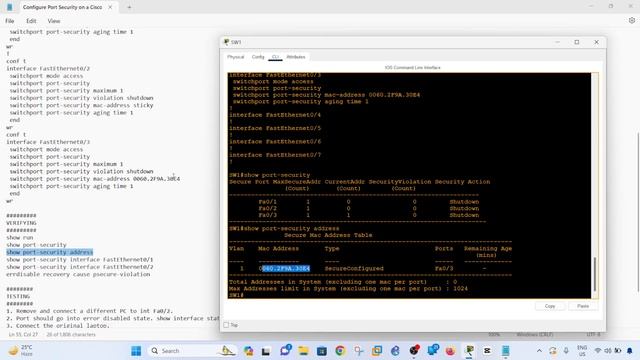Viewport: 640px width, 360px height.
Task: Open the CapCut taskbar icon
Action: (x=487, y=351)
